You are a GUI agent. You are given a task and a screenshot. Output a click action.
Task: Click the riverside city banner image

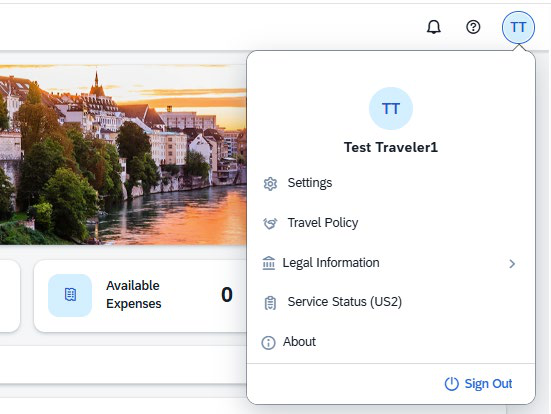[123, 154]
